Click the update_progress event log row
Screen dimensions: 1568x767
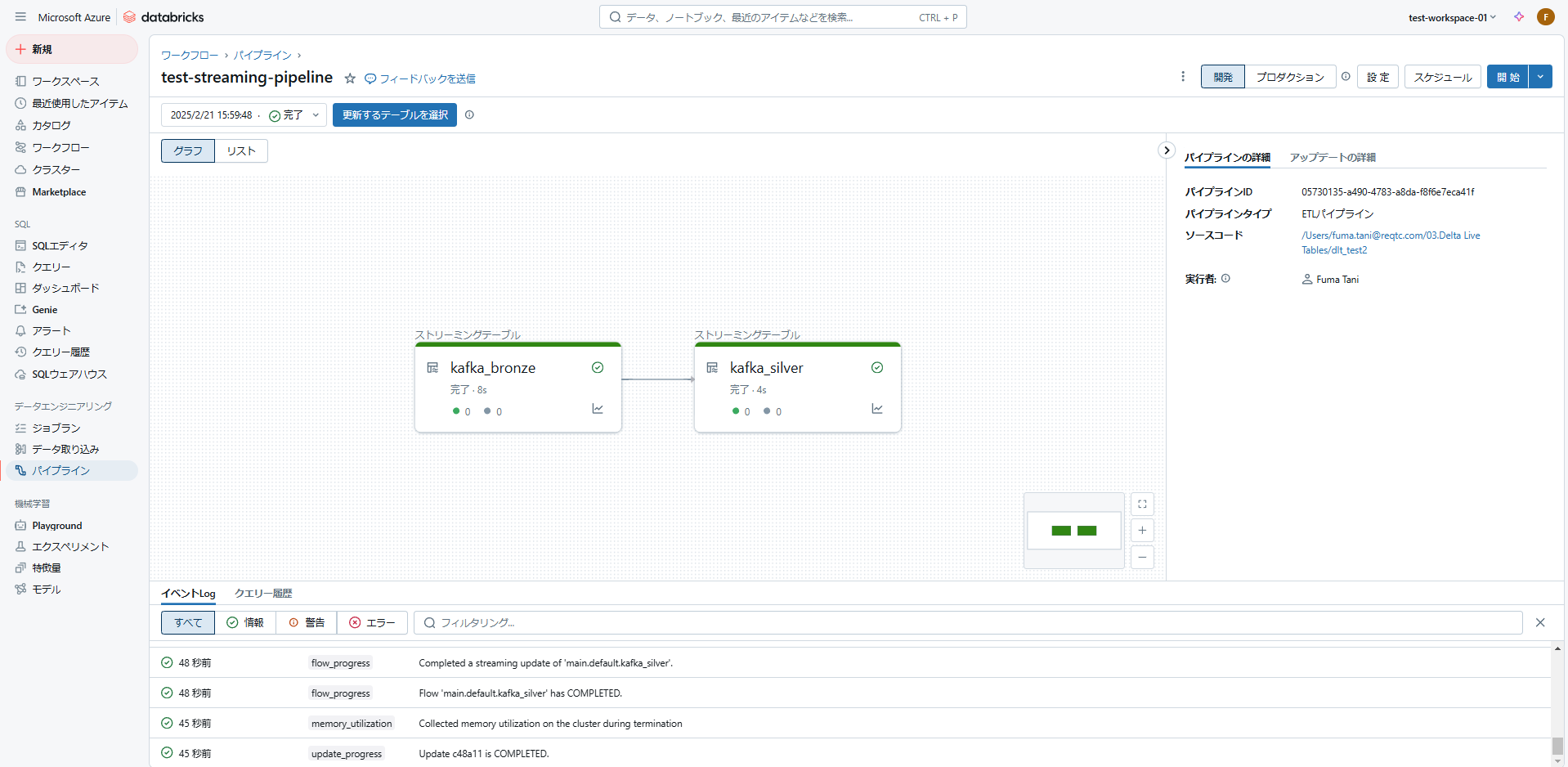(x=850, y=753)
